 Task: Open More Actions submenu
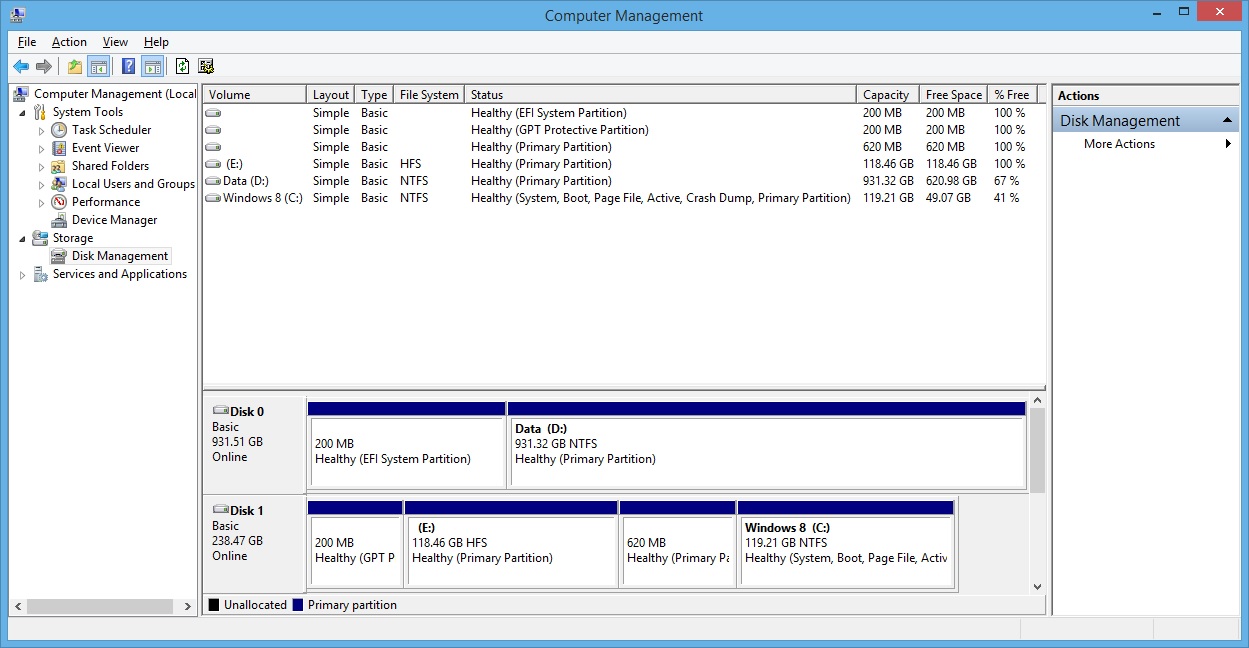1119,144
